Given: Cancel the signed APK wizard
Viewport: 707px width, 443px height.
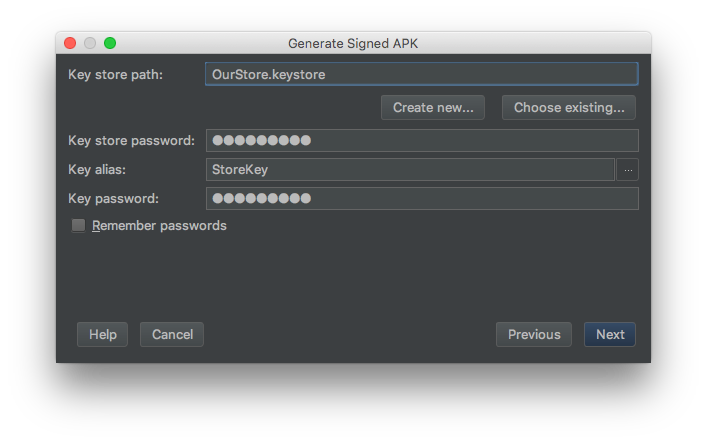Looking at the screenshot, I should click(172, 335).
